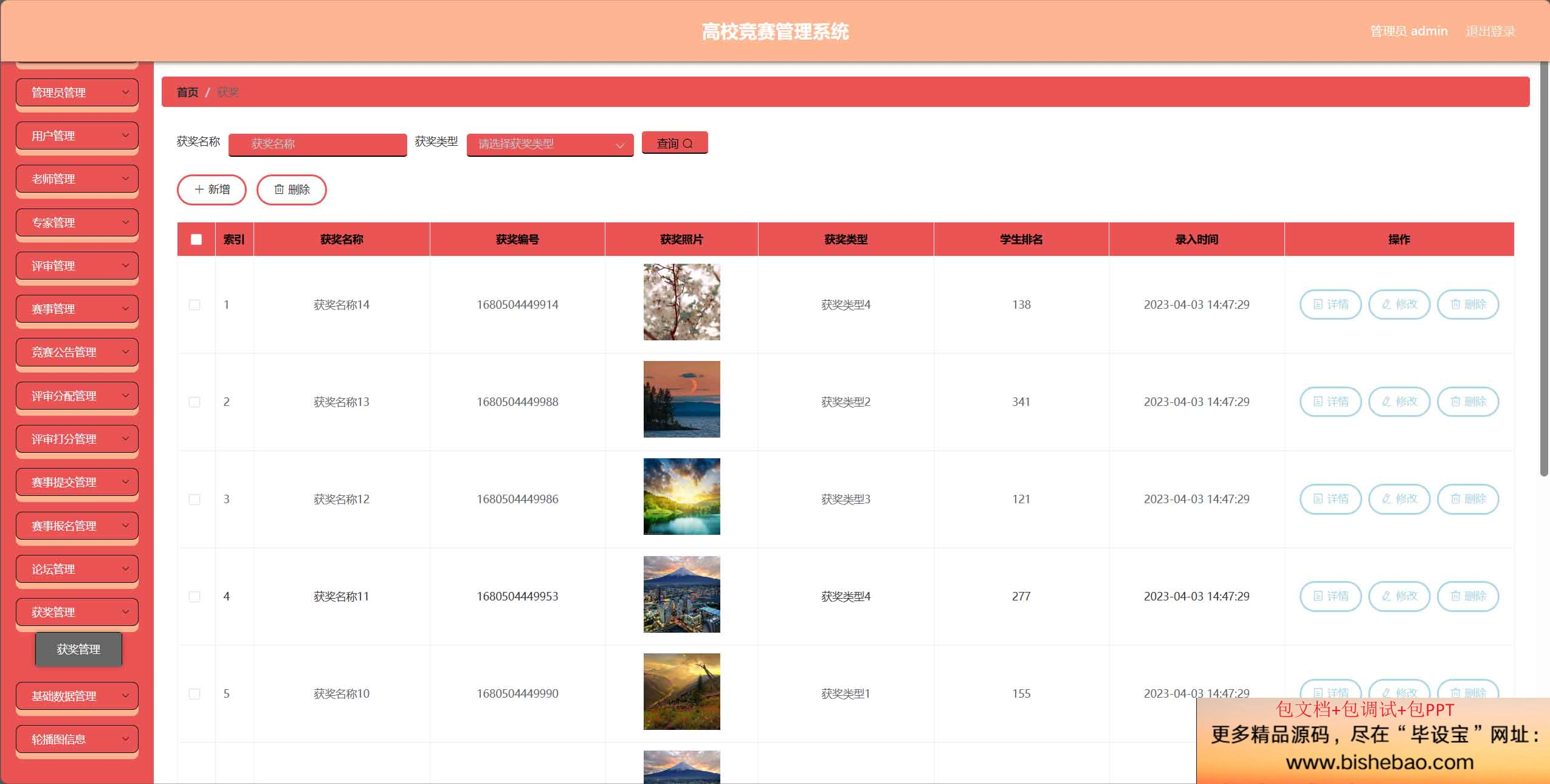Image resolution: width=1550 pixels, height=784 pixels.
Task: Click 修改 edit icon for 获奖名称11
Action: tap(1399, 596)
